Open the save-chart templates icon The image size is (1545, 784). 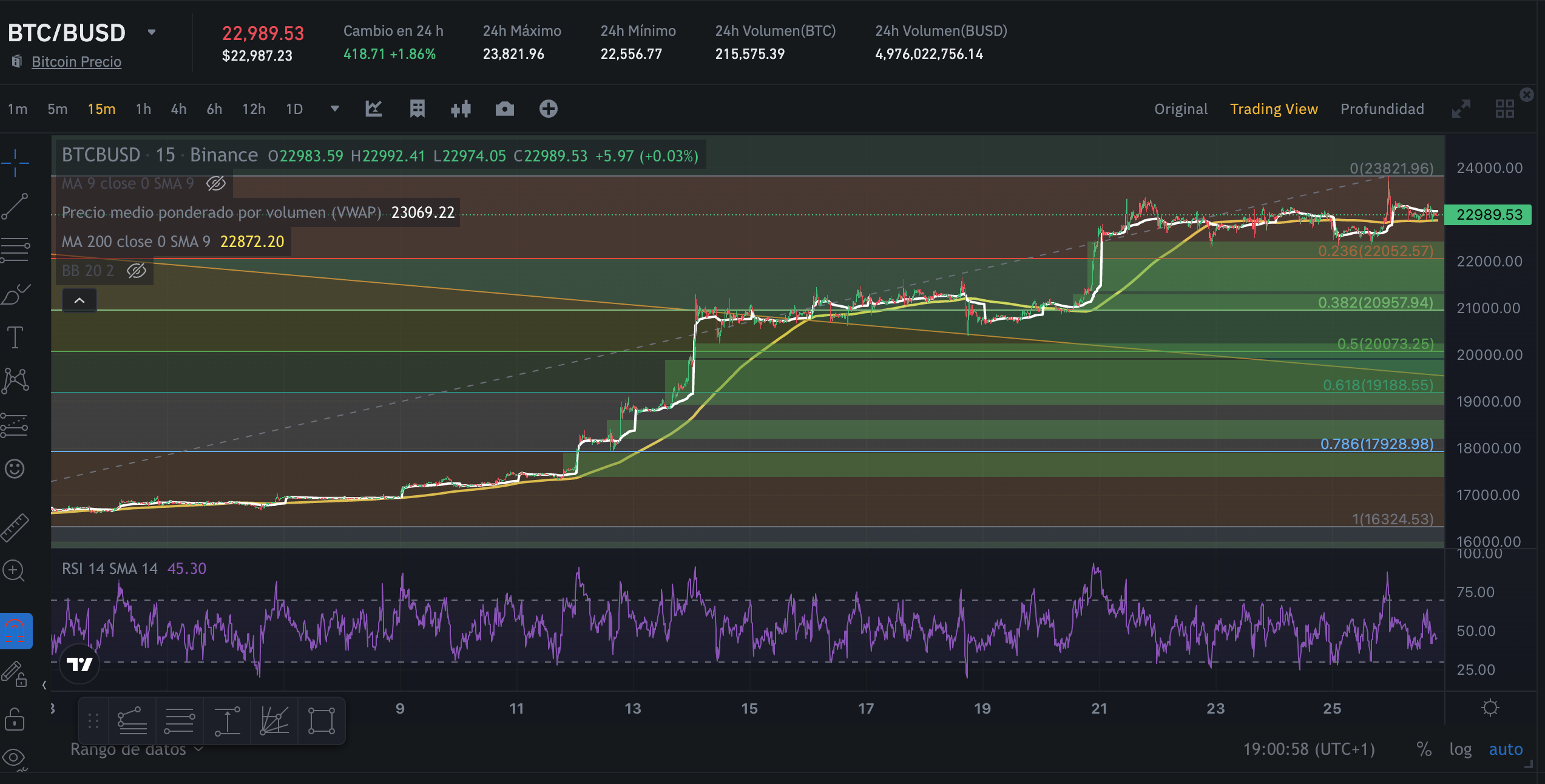coord(418,109)
